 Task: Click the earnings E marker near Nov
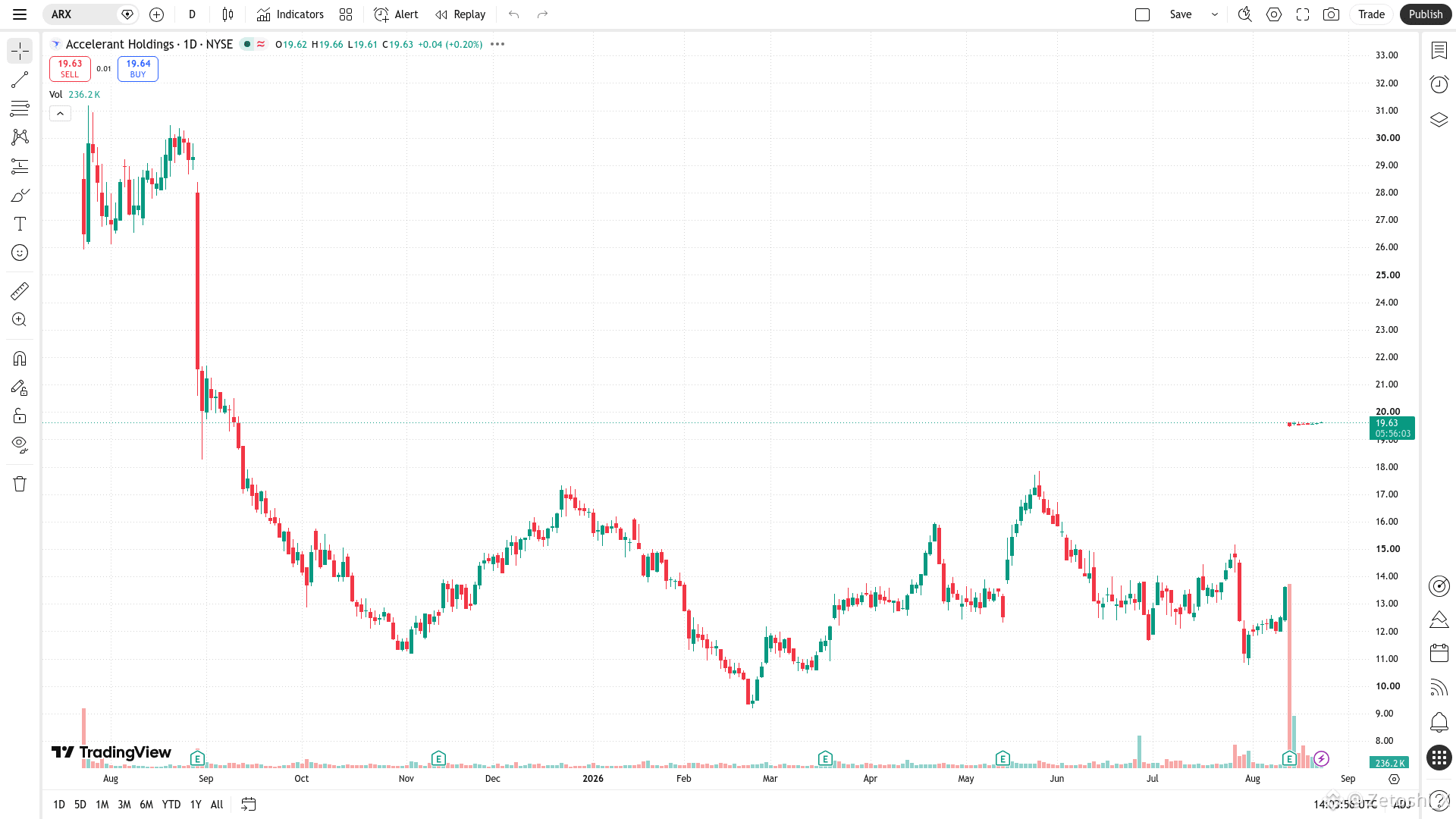tap(438, 758)
